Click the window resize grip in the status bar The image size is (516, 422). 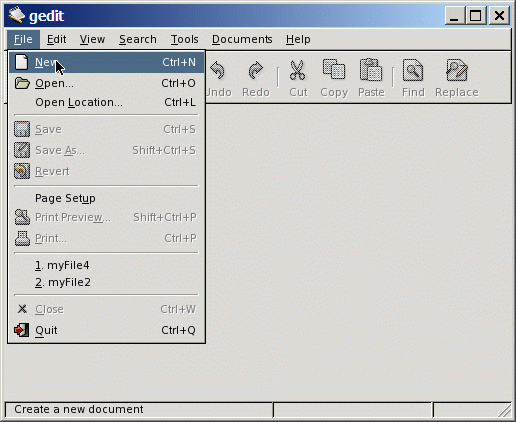pyautogui.click(x=505, y=410)
